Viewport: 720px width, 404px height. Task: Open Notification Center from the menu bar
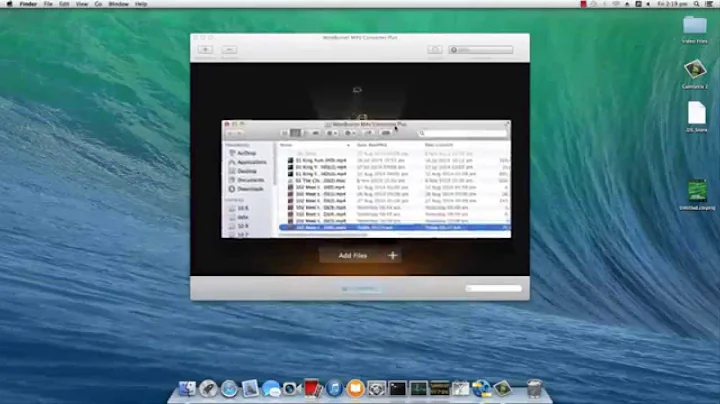[709, 4]
